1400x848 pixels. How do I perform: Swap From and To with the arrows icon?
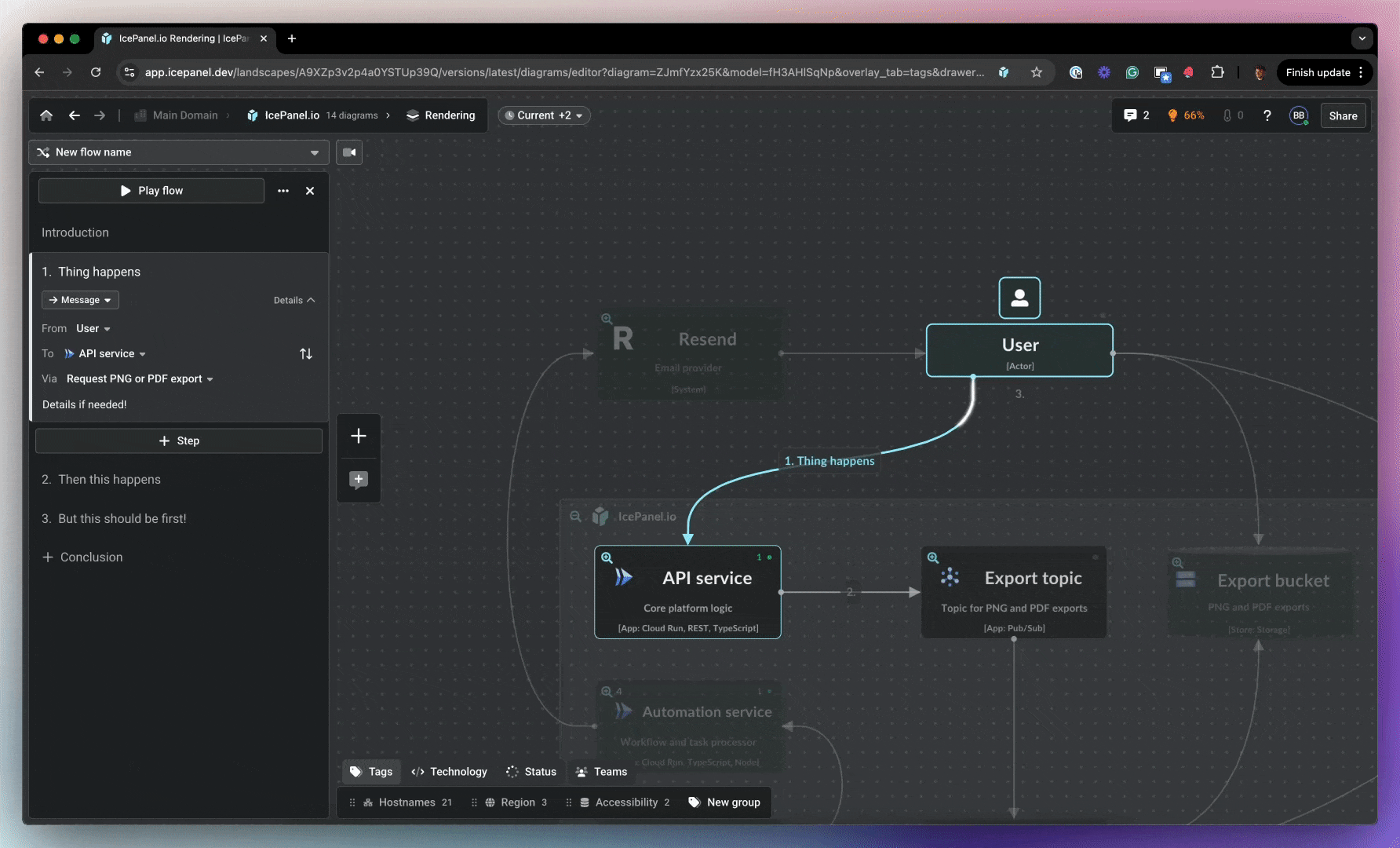point(306,354)
